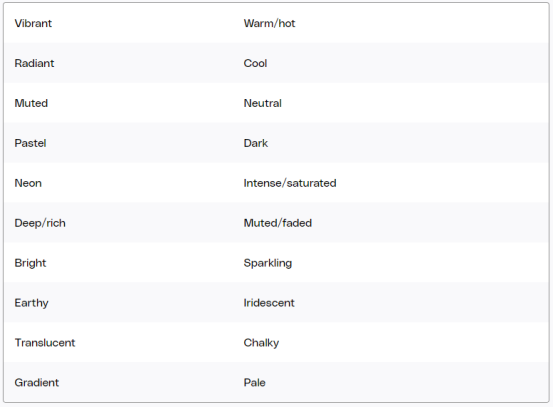
Task: Select the Cool table cell
Action: 255,63
